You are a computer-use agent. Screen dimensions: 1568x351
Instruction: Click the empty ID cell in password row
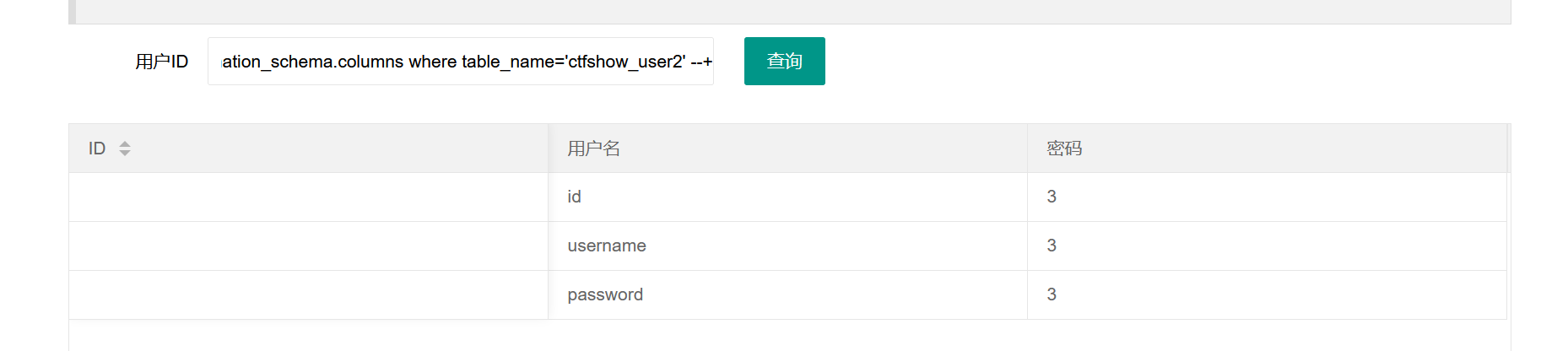[308, 294]
